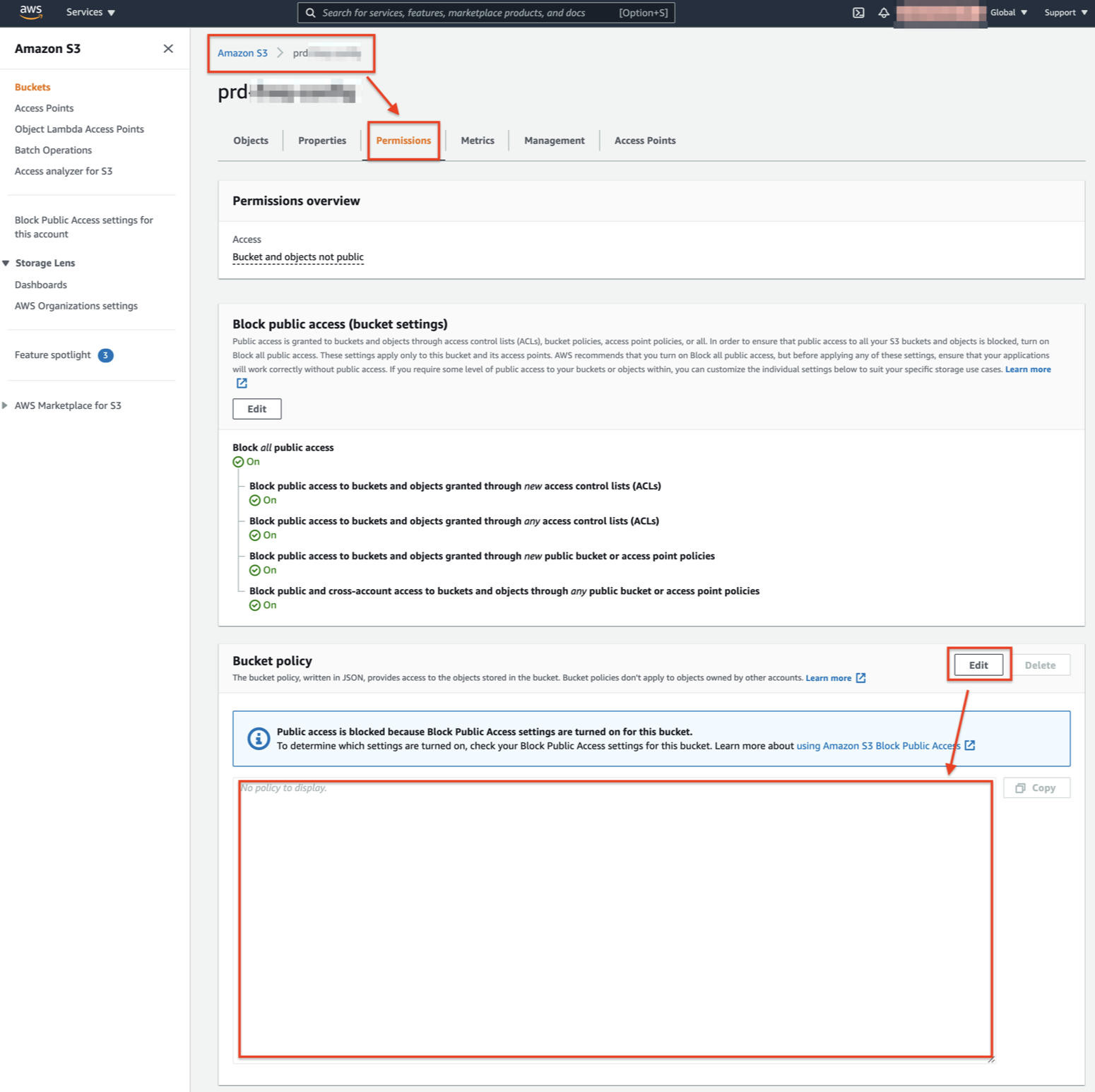Viewport: 1095px width, 1092px height.
Task: Click the Permissions overview heading
Action: coord(297,201)
